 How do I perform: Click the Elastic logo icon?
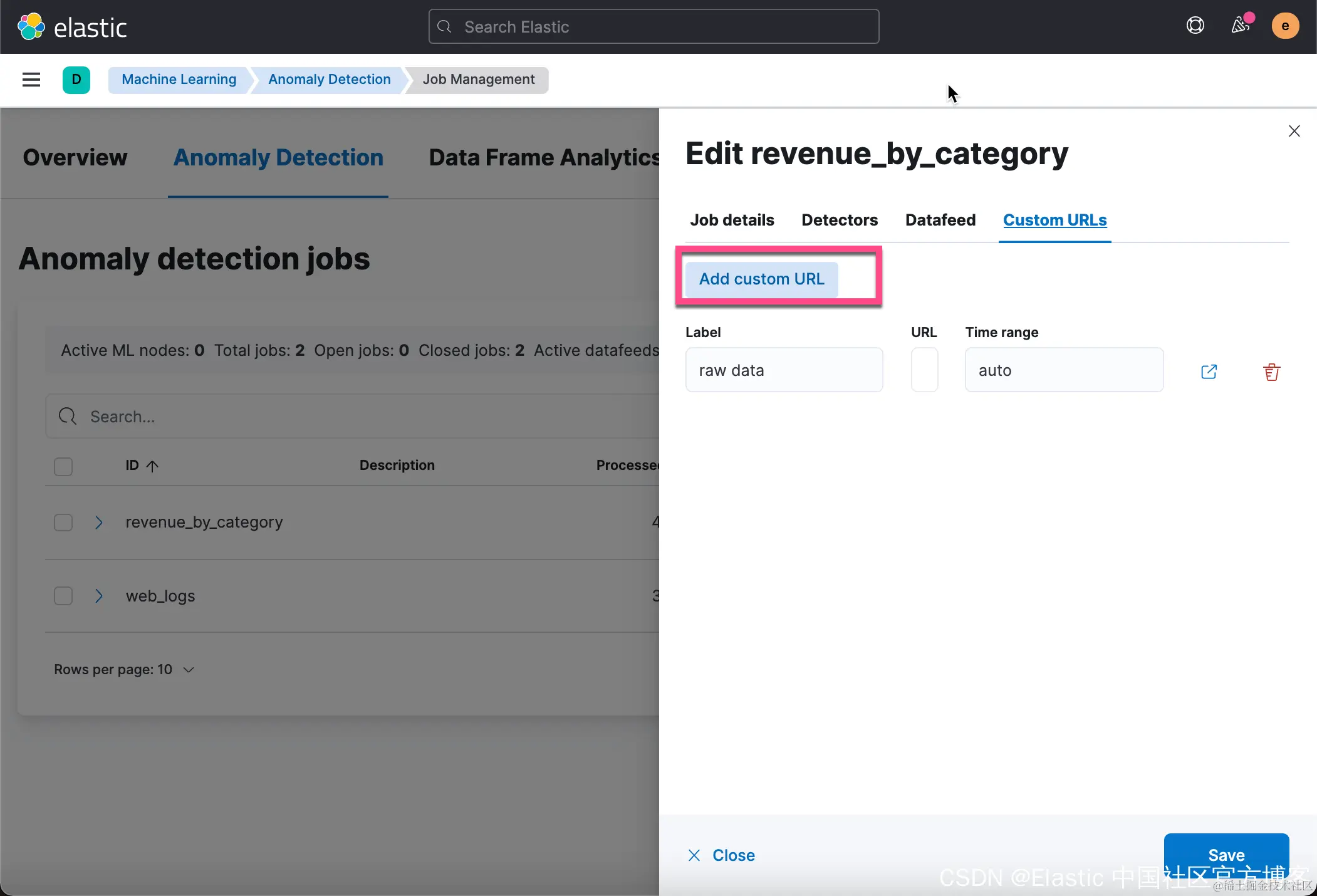point(31,26)
